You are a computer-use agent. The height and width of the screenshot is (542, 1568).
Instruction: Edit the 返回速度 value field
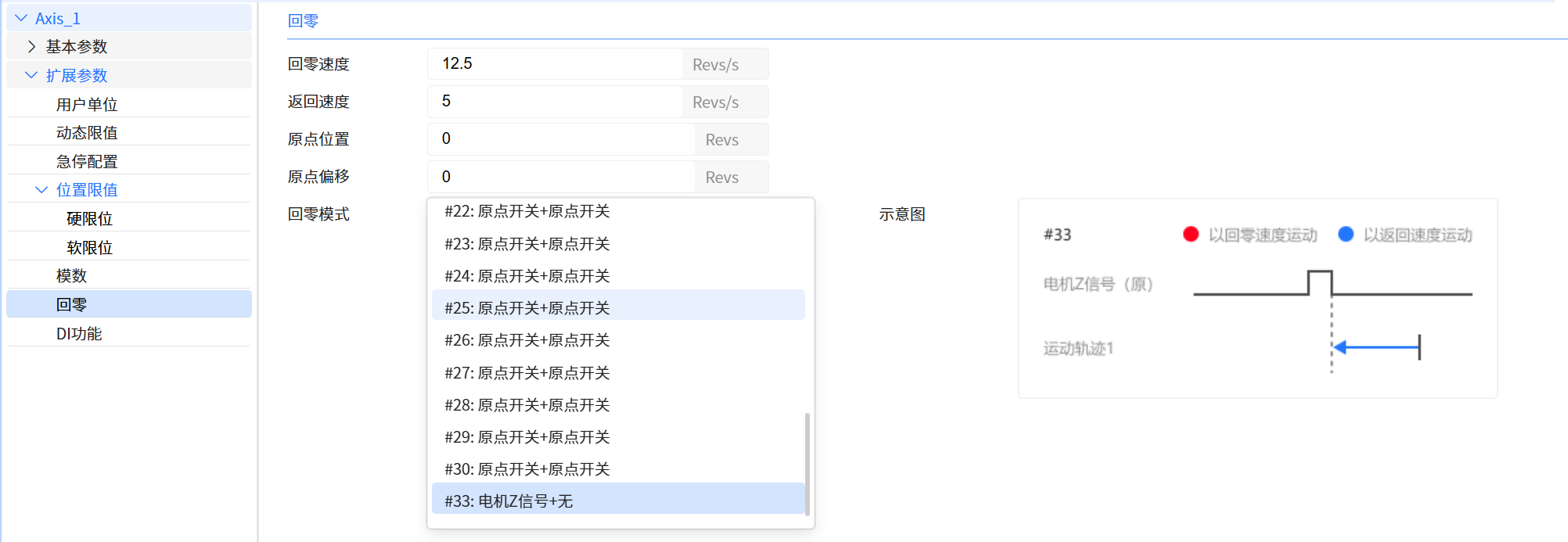pyautogui.click(x=555, y=101)
